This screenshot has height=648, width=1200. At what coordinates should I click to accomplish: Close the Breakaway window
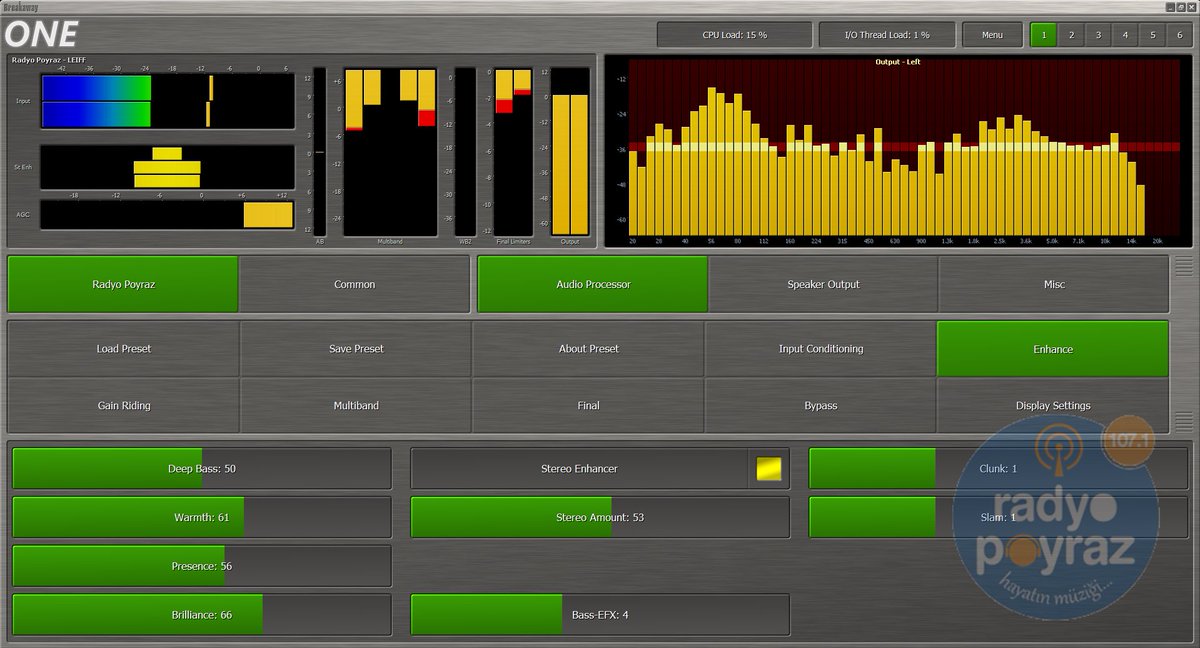(x=1191, y=6)
